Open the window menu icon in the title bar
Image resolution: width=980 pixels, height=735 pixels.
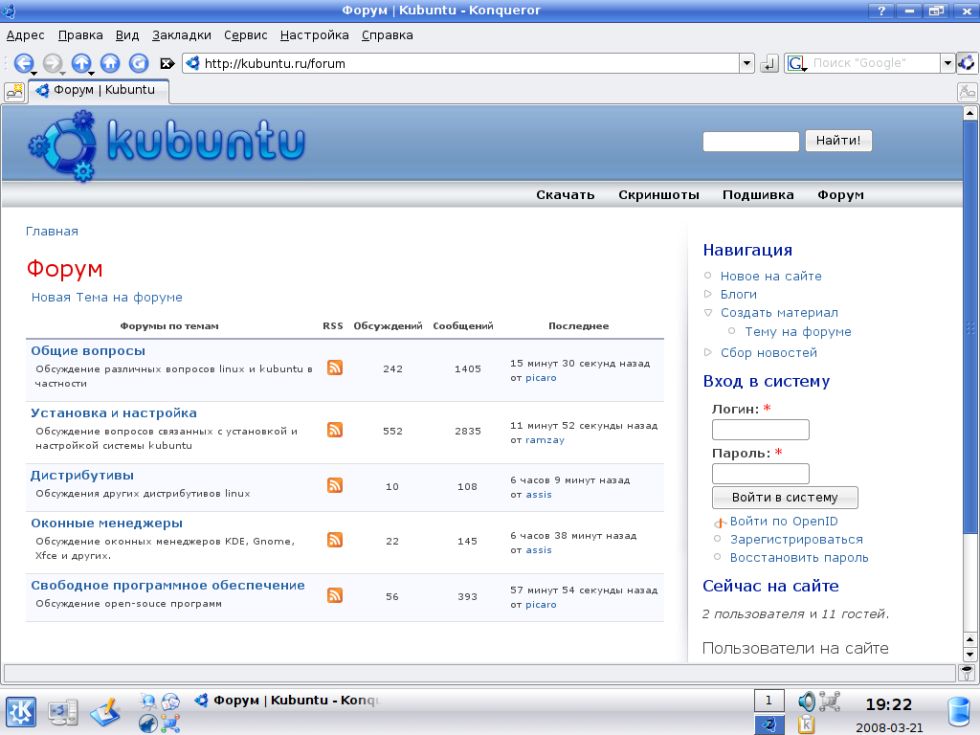coord(9,11)
